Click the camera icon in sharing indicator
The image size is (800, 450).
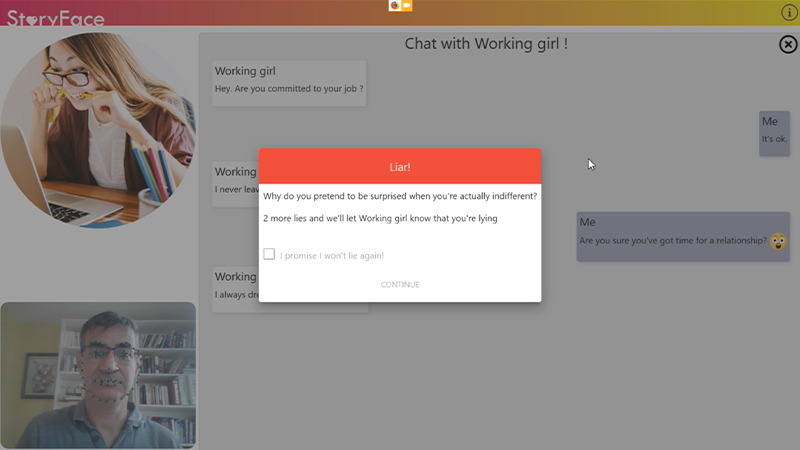(x=406, y=6)
